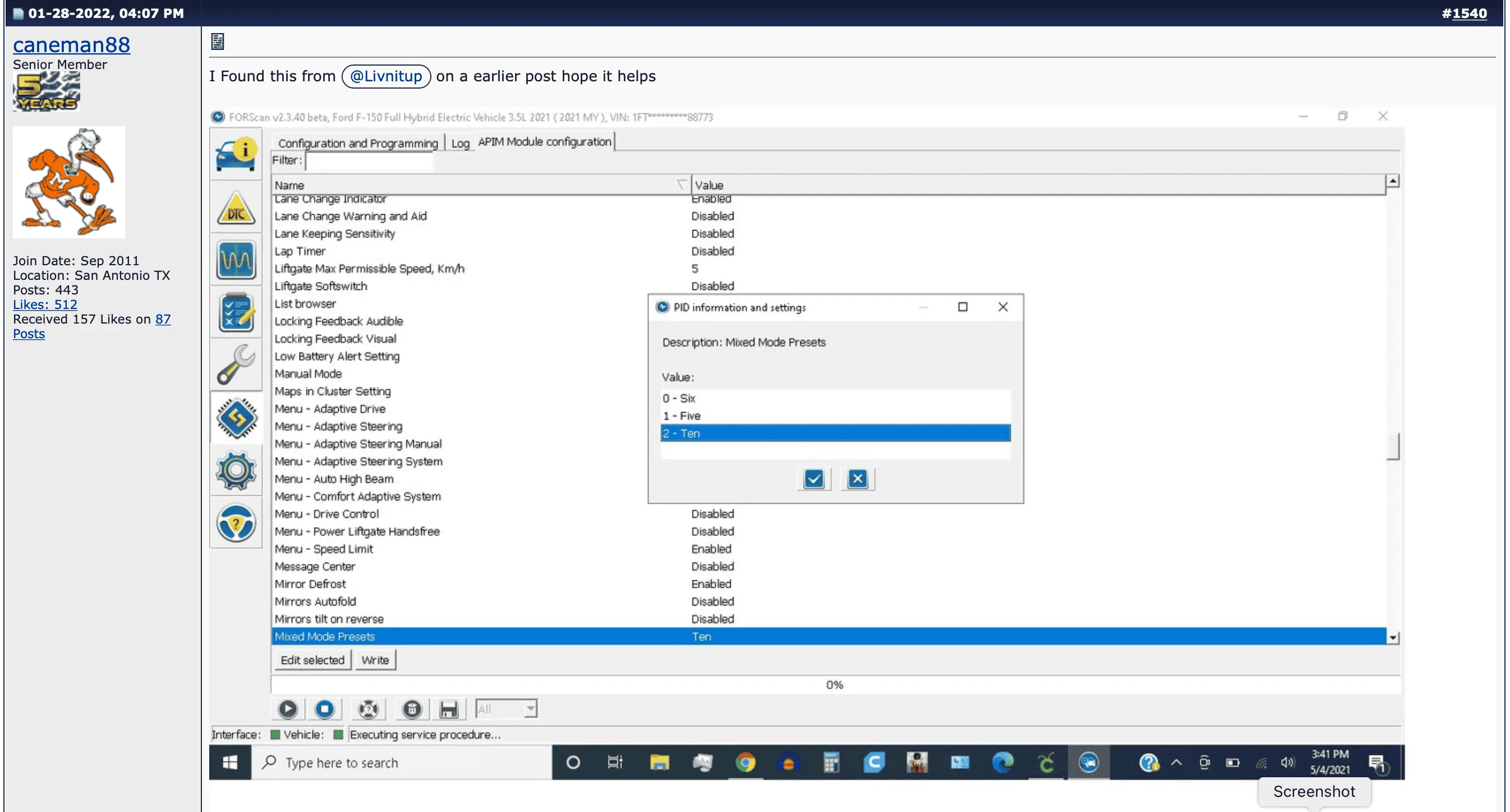The image size is (1510, 812).
Task: Click the Edit selected button
Action: point(312,660)
